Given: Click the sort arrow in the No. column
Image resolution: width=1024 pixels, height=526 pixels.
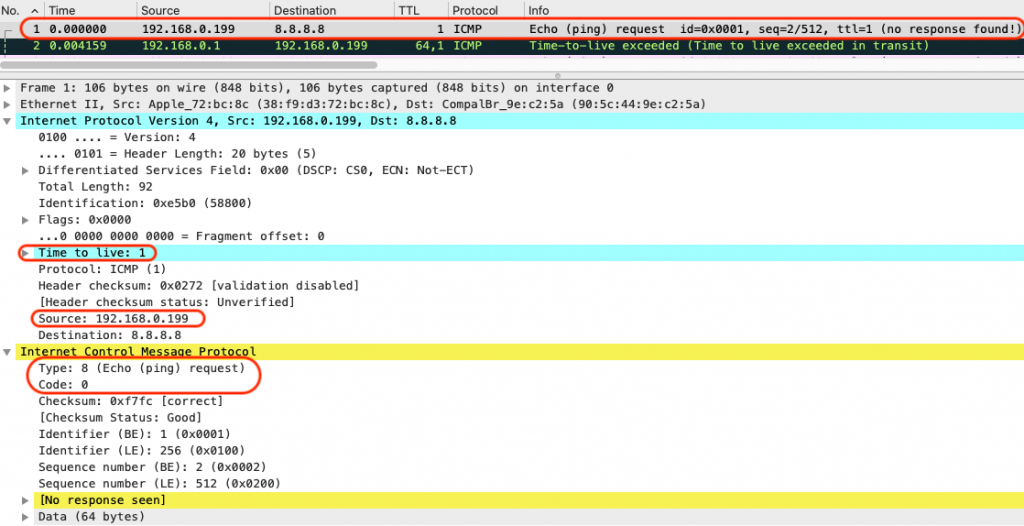Looking at the screenshot, I should pyautogui.click(x=35, y=10).
